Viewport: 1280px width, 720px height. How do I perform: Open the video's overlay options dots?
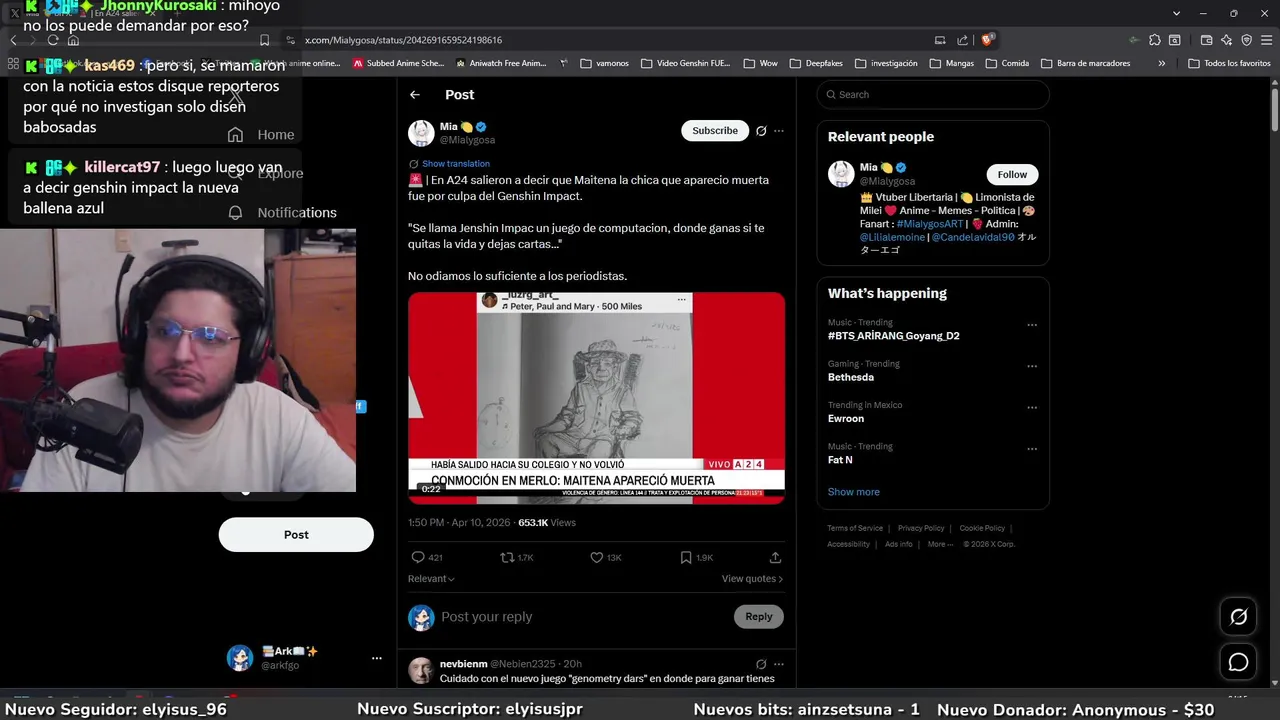pyautogui.click(x=682, y=299)
